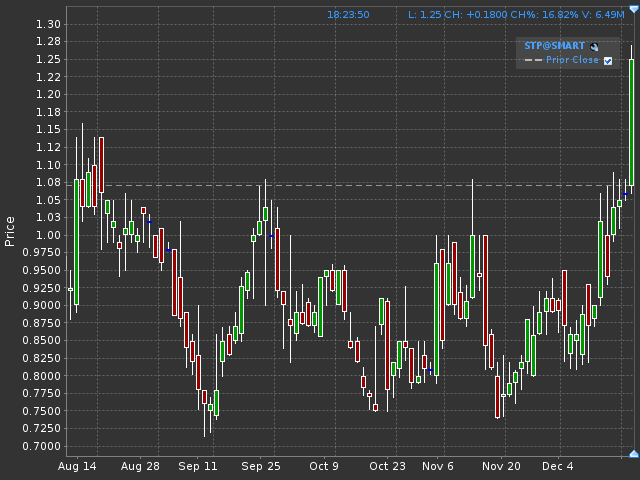Click the blue down-arrow marker at top right
The height and width of the screenshot is (480, 640).
pyautogui.click(x=633, y=10)
